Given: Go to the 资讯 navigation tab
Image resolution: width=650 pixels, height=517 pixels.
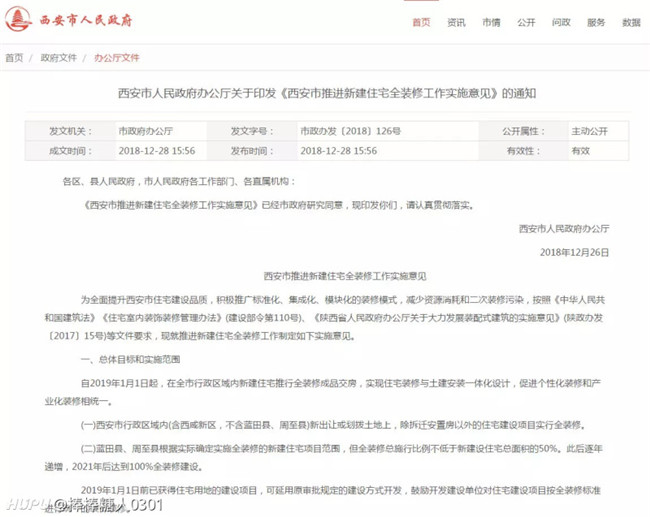Looking at the screenshot, I should coord(456,22).
